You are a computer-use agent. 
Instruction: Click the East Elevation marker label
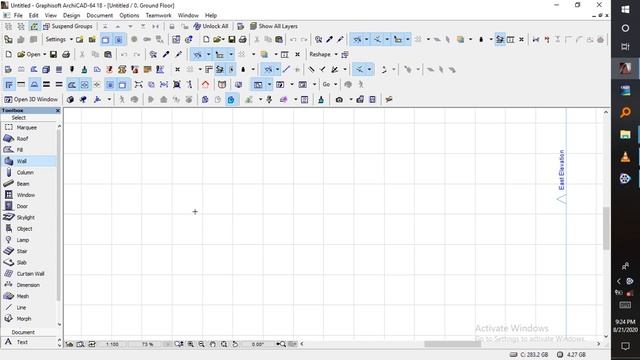[562, 170]
